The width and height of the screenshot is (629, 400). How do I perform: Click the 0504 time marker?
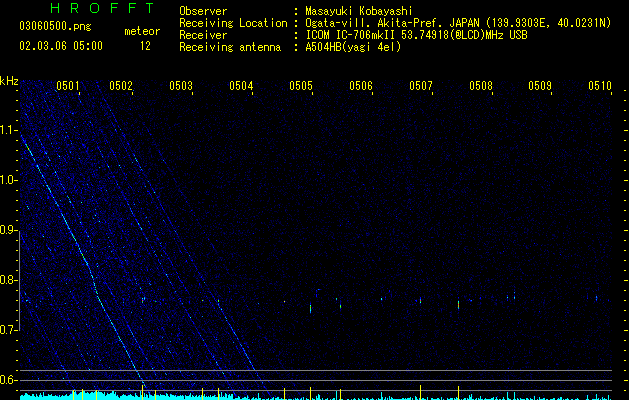[241, 85]
